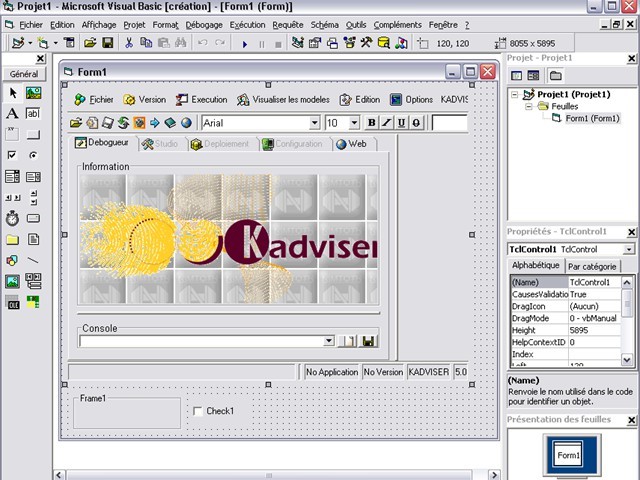Select the Shape control tool
Screen dimensions: 640x480
click(13, 260)
